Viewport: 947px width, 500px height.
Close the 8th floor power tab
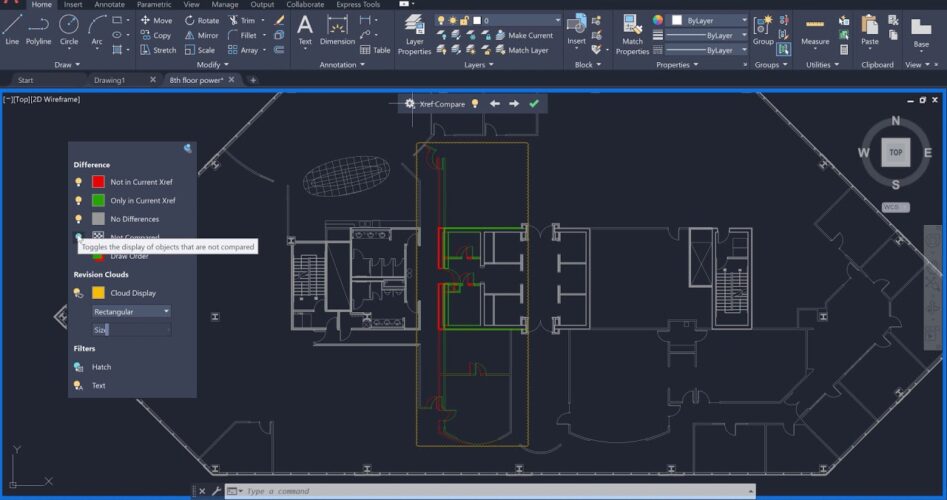pyautogui.click(x=231, y=80)
